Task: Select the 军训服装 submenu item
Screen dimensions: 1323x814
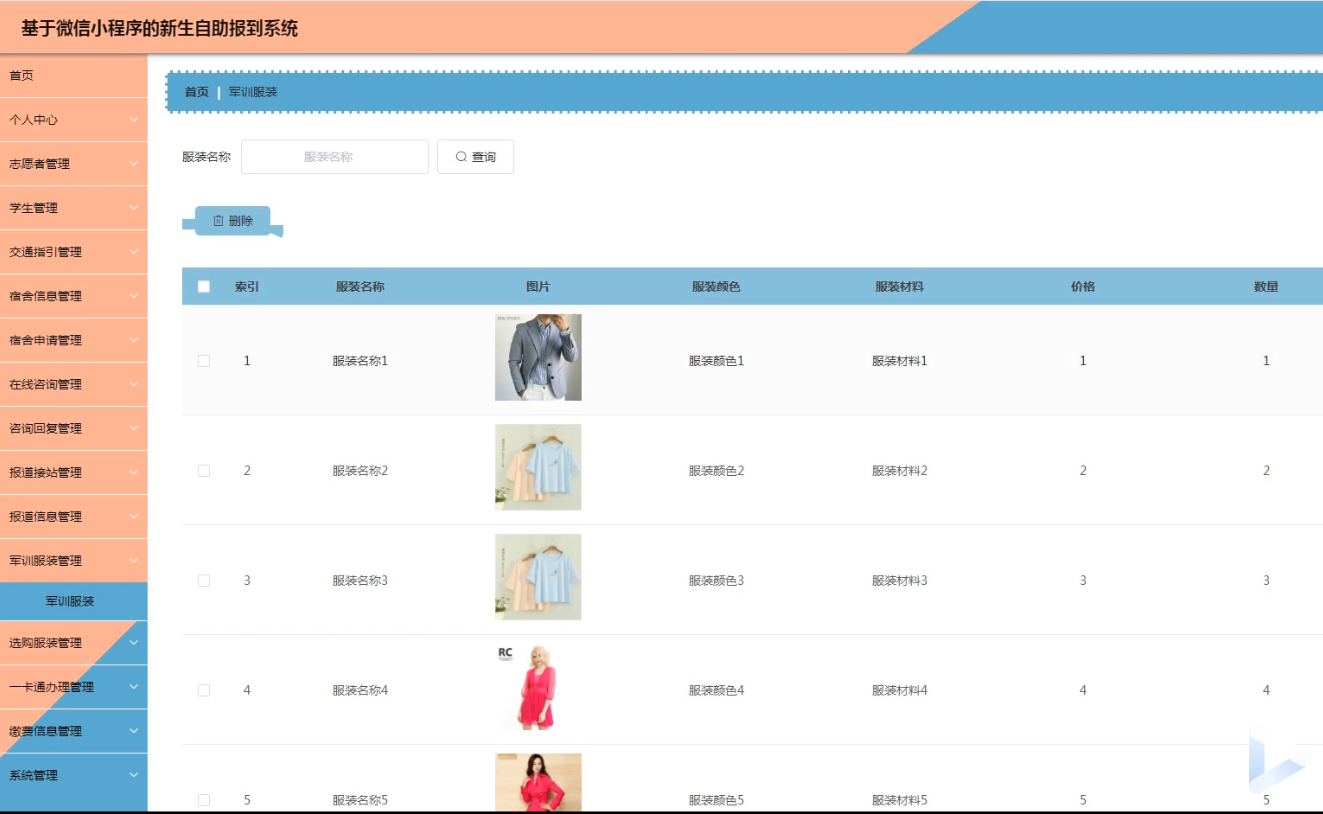Action: [73, 602]
